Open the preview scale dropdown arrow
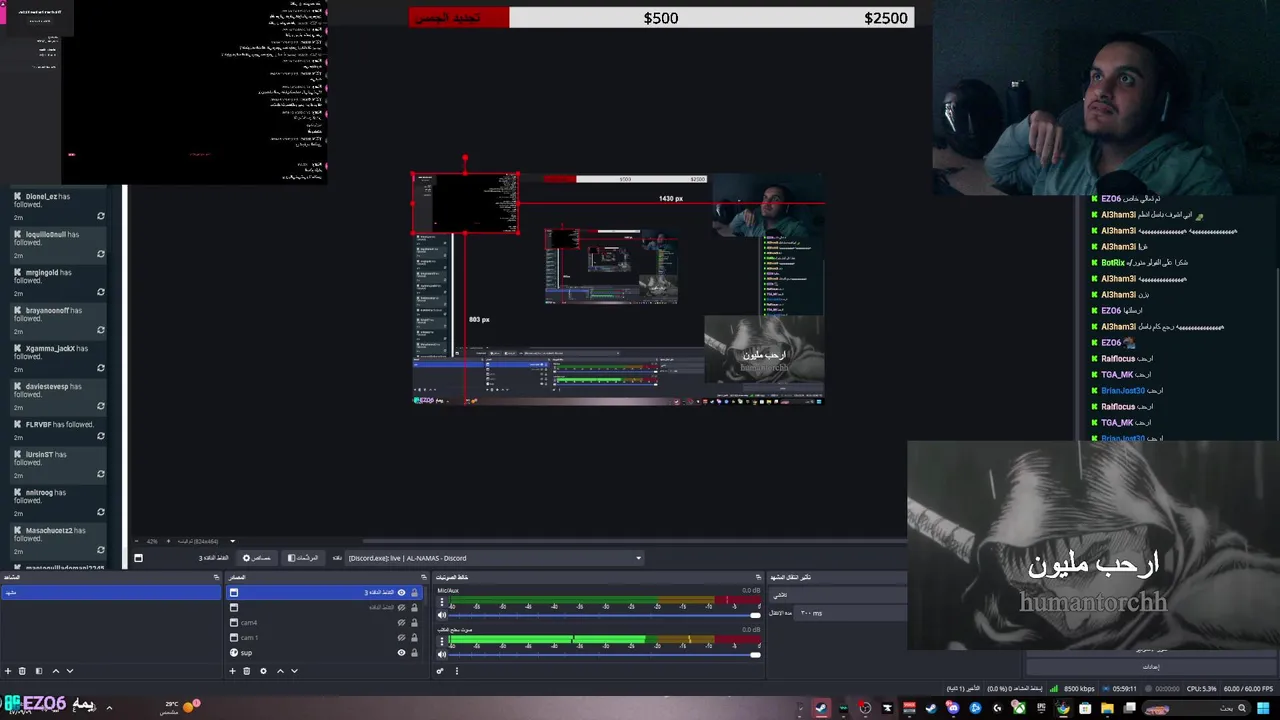 [232, 541]
